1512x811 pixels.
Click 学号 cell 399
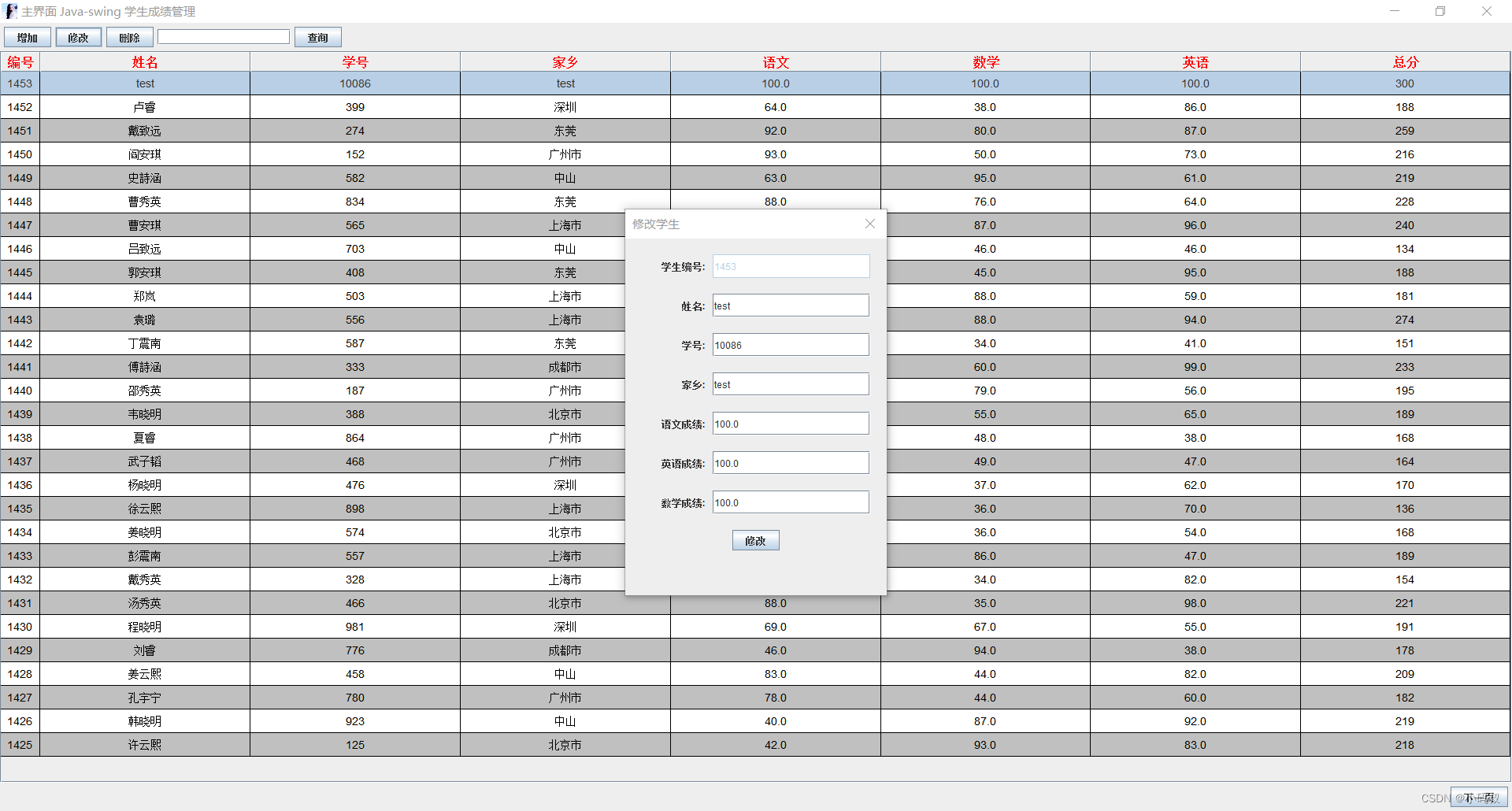355,107
